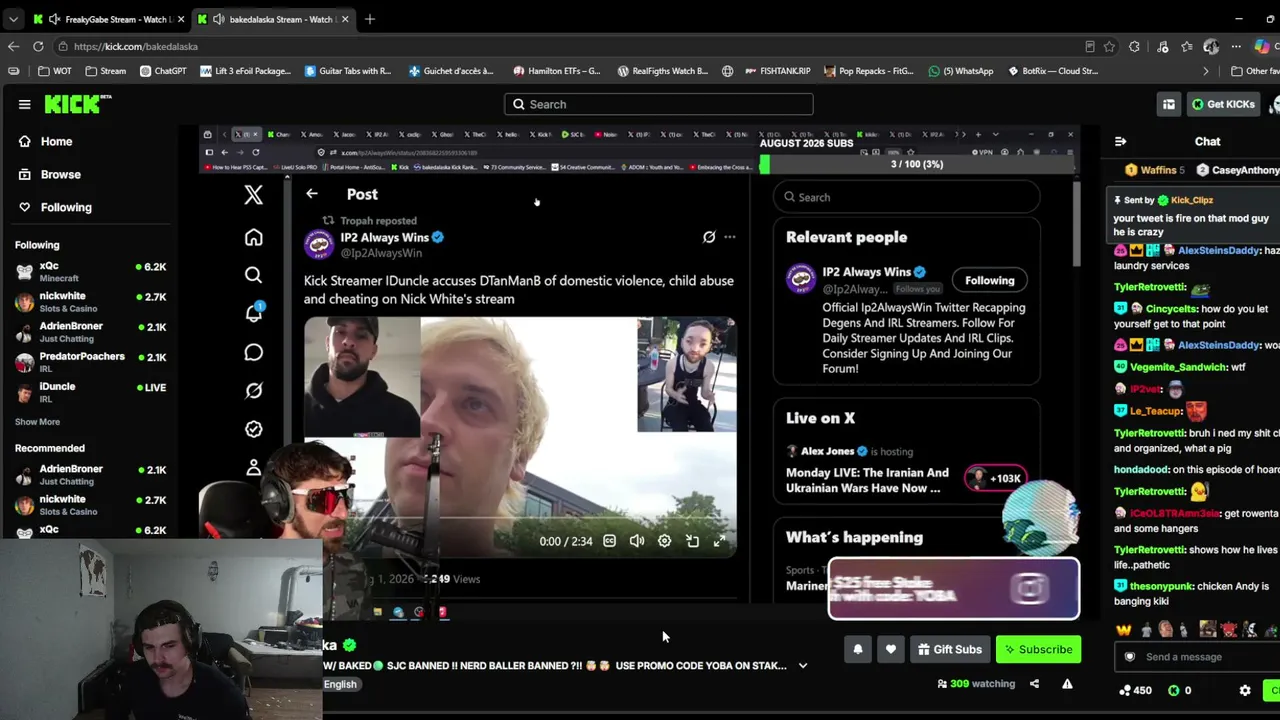Image resolution: width=1280 pixels, height=720 pixels.
Task: Open channel points balance showing 450
Action: tap(1135, 690)
